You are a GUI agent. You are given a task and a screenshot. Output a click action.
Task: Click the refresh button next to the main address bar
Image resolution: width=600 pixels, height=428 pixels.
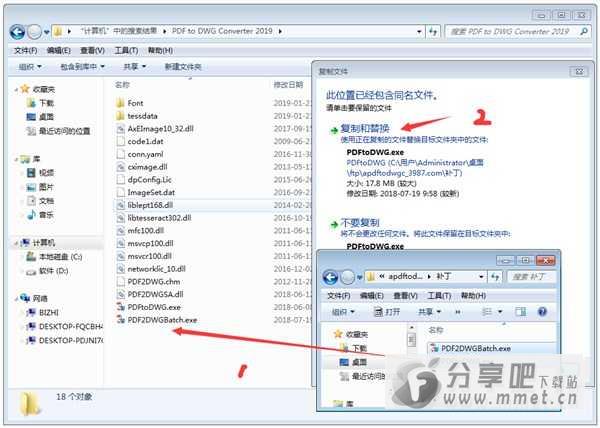click(x=433, y=31)
